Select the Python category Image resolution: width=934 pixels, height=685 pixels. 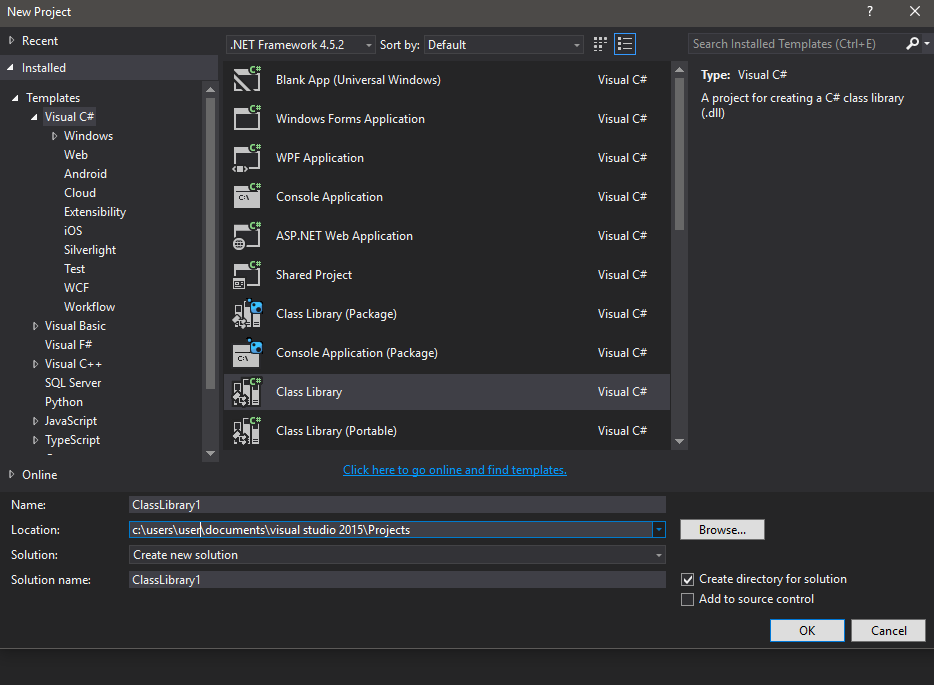click(64, 402)
